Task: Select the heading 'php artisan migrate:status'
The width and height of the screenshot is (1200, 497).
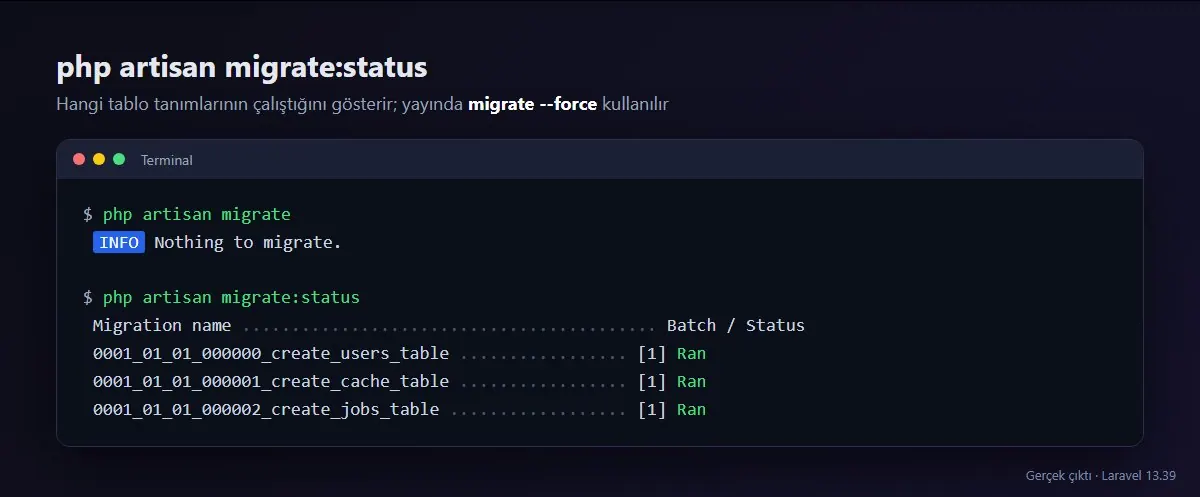Action: (x=242, y=67)
